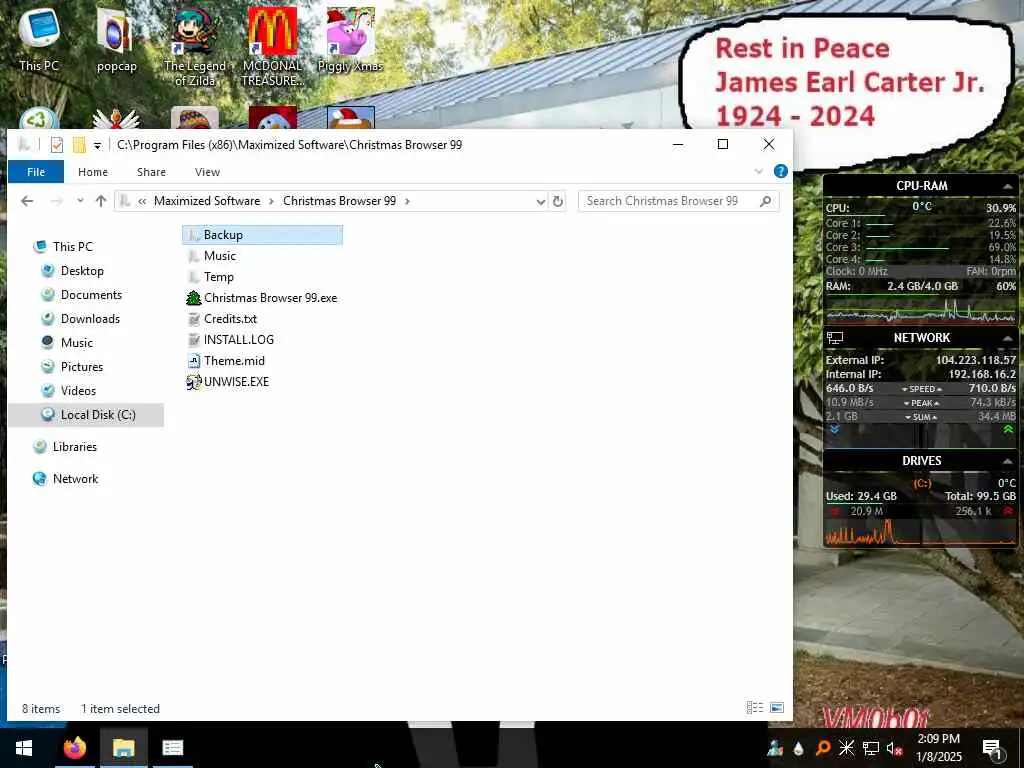Navigate to Maximized Software breadcrumb

tap(207, 201)
